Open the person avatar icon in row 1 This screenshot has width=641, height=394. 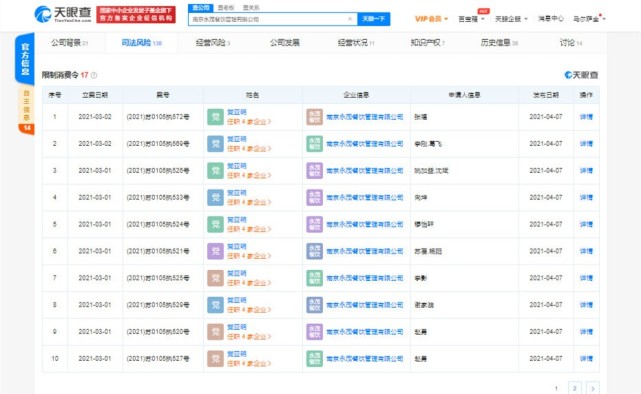coord(215,117)
